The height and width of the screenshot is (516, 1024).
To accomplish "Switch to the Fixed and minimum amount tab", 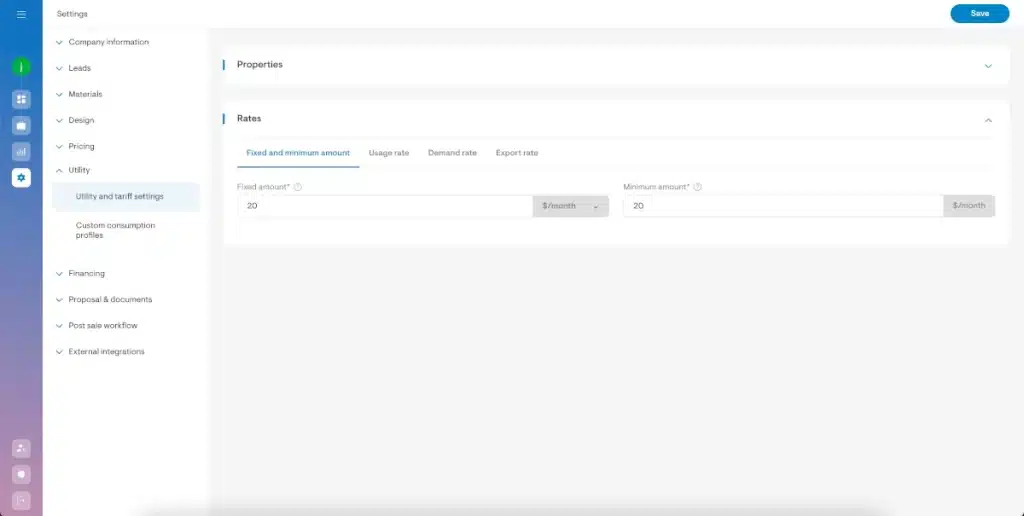I will (x=298, y=153).
